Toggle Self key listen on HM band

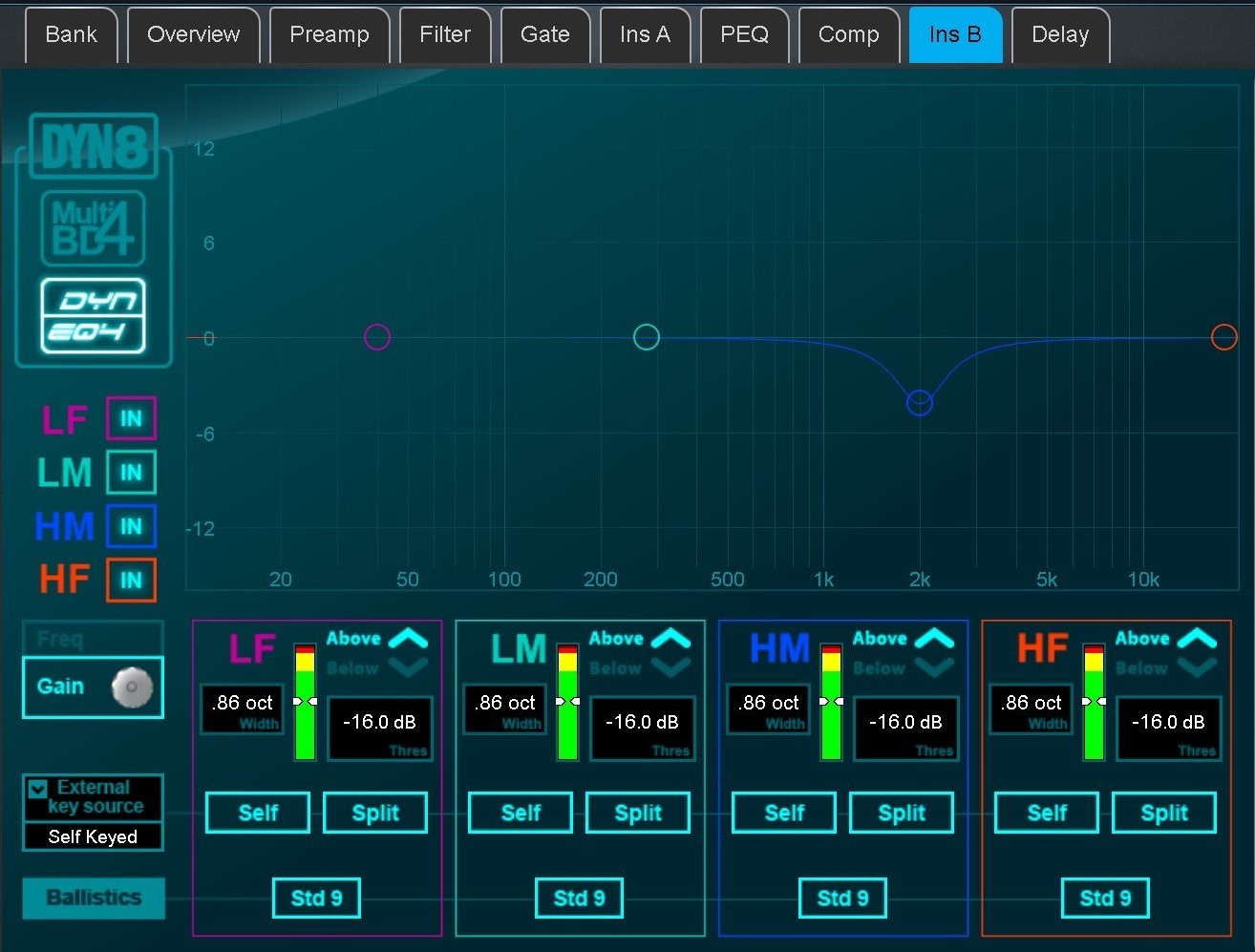(784, 813)
